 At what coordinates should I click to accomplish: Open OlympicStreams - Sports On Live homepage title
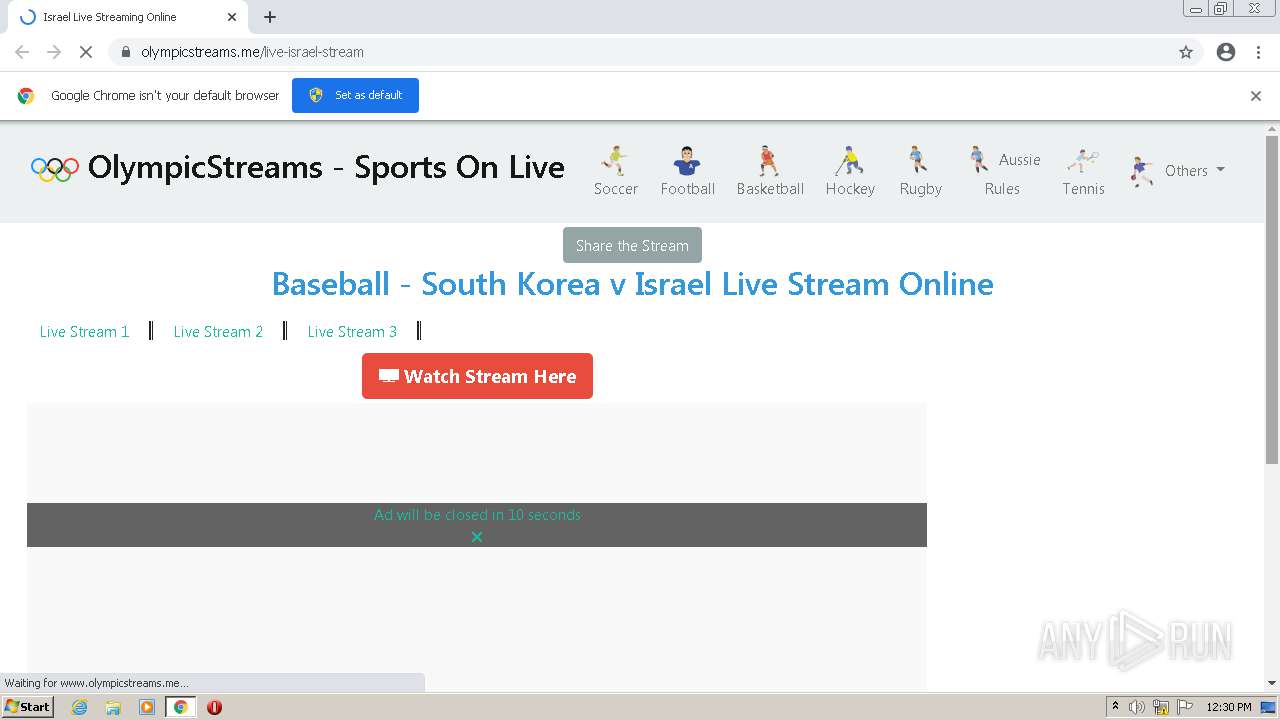326,167
